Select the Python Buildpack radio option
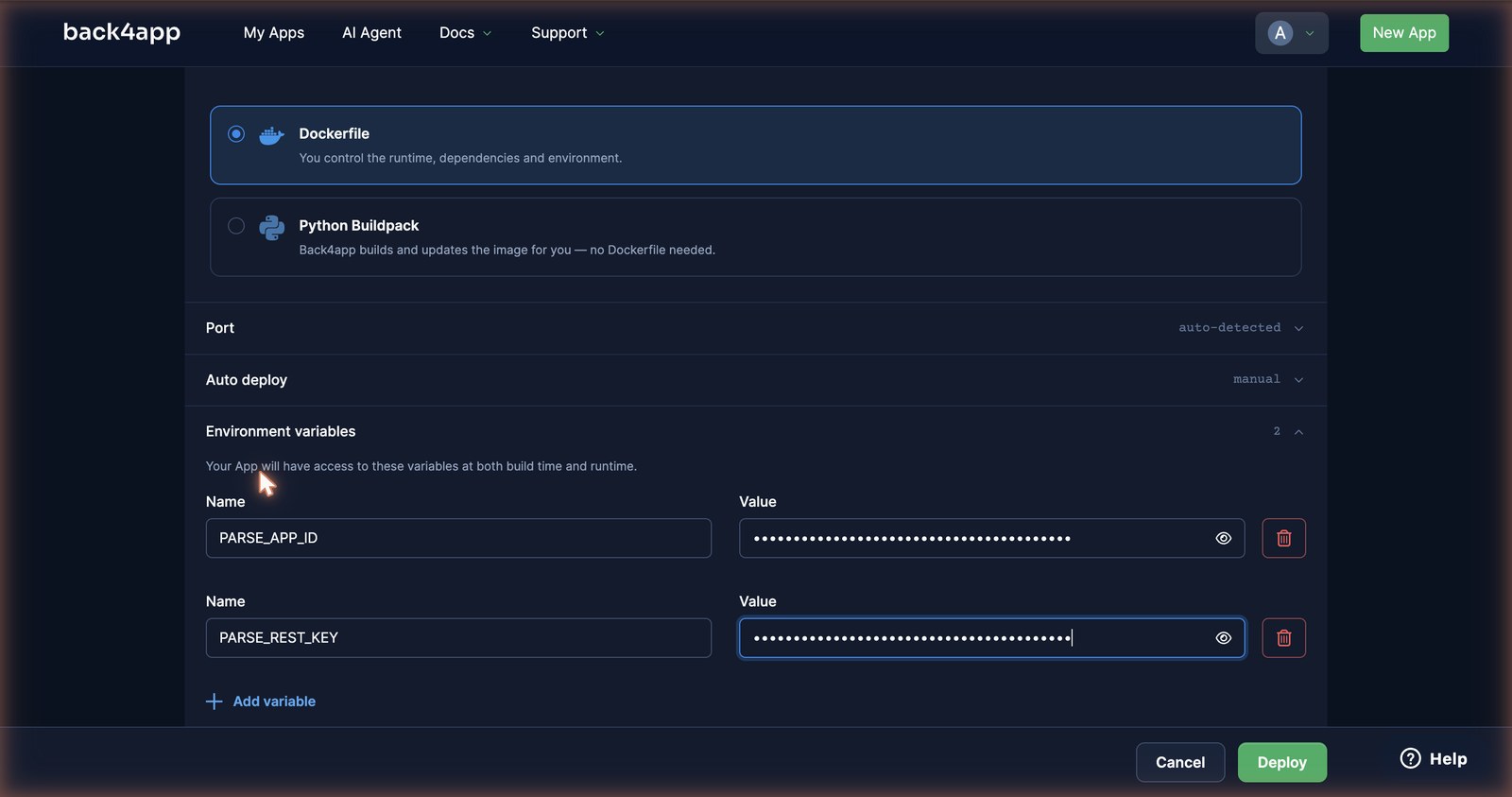 pos(236,226)
